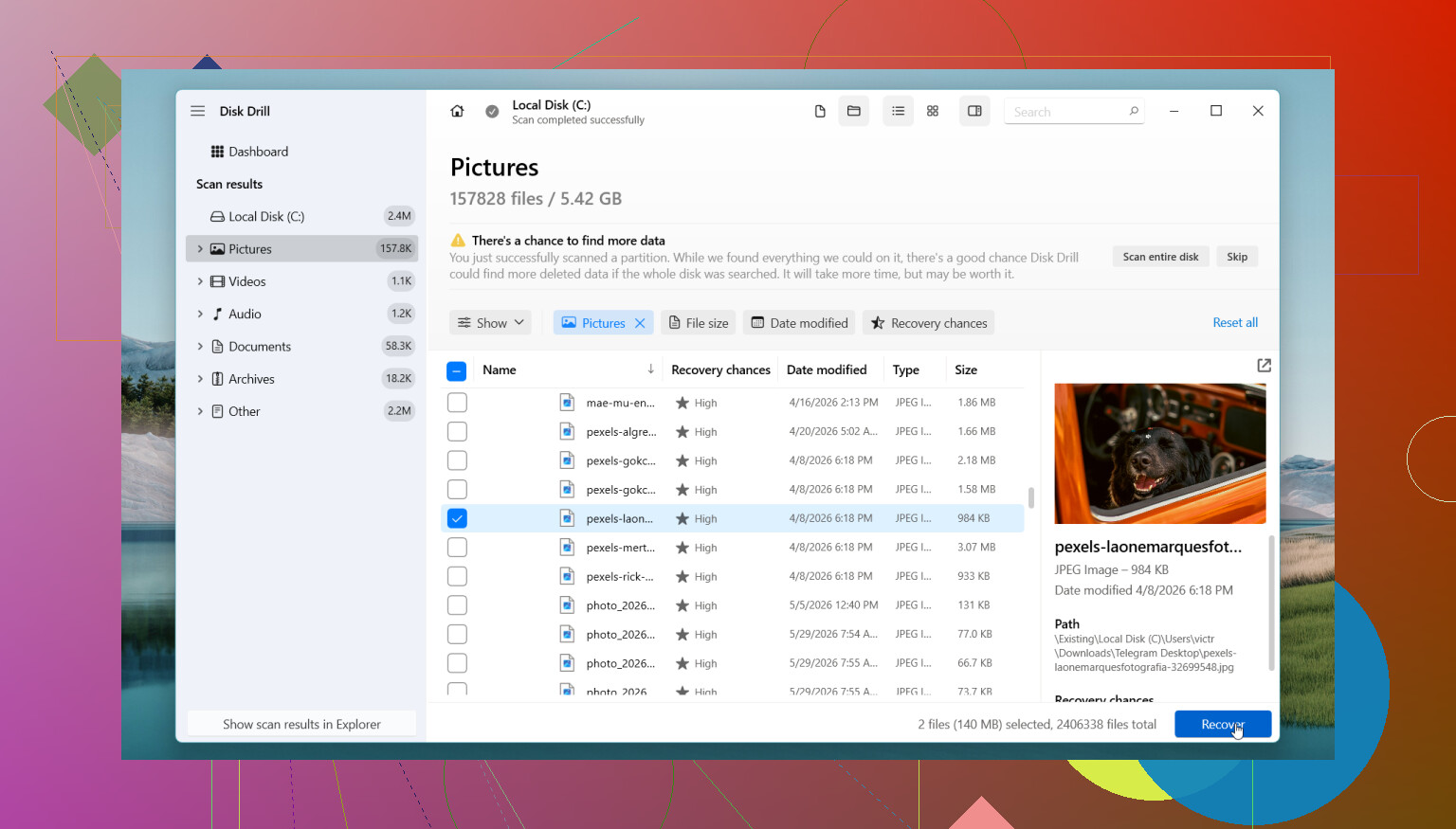Click the Local Disk (C:) drive icon
The width and height of the screenshot is (1456, 829).
pyautogui.click(x=217, y=216)
